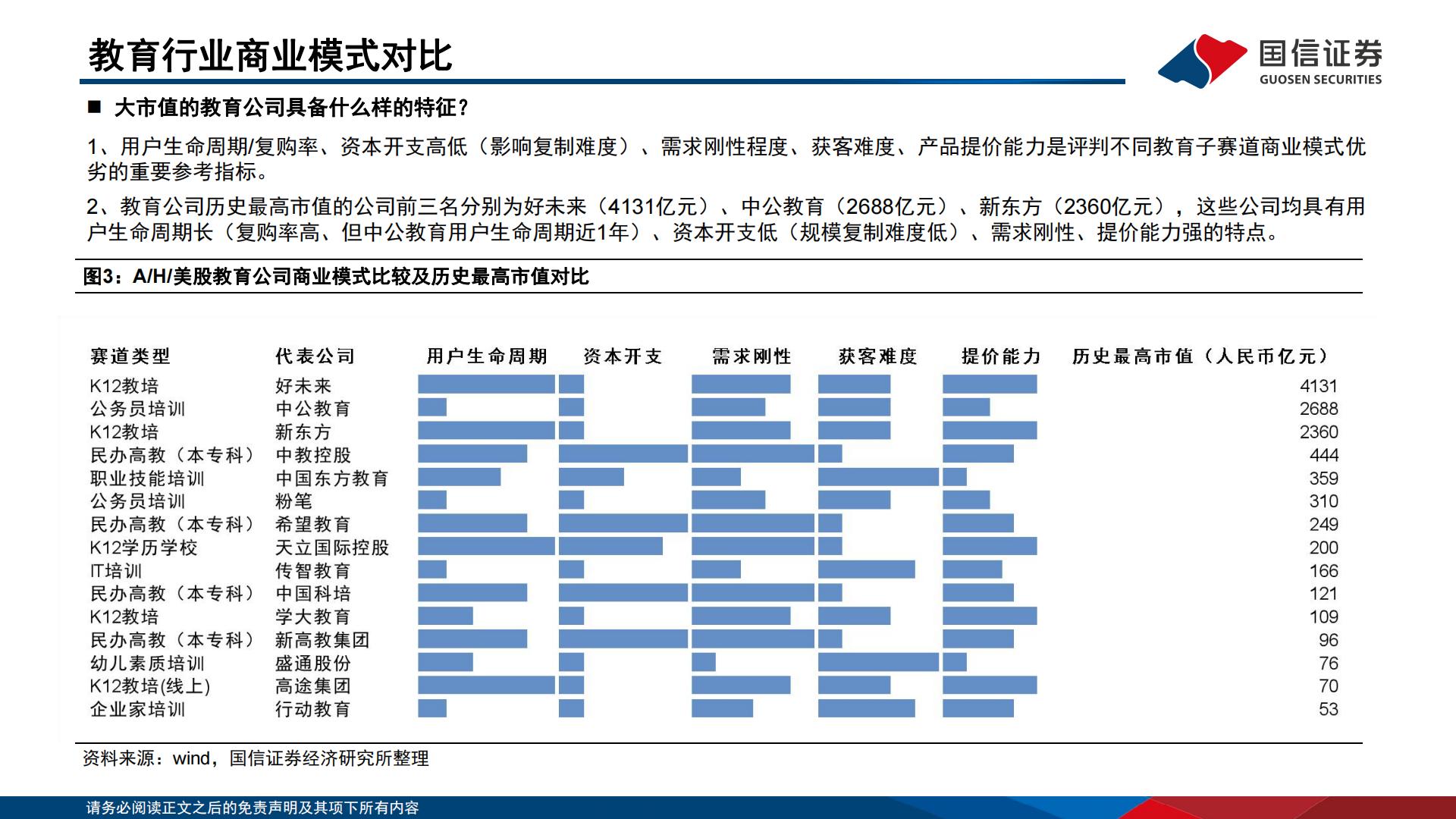
Task: Select company name 天立国际控股
Action: (x=332, y=548)
